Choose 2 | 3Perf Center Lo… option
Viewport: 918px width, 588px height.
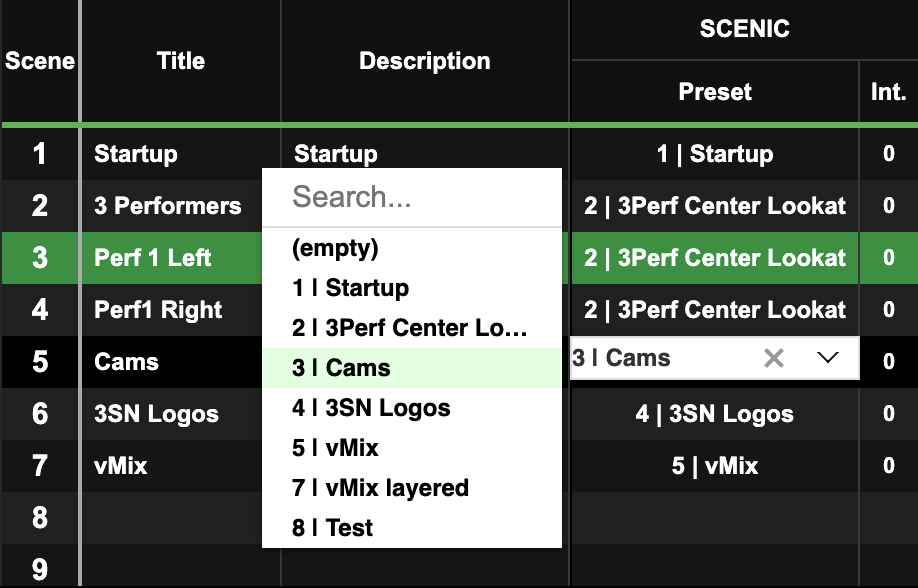[412, 328]
